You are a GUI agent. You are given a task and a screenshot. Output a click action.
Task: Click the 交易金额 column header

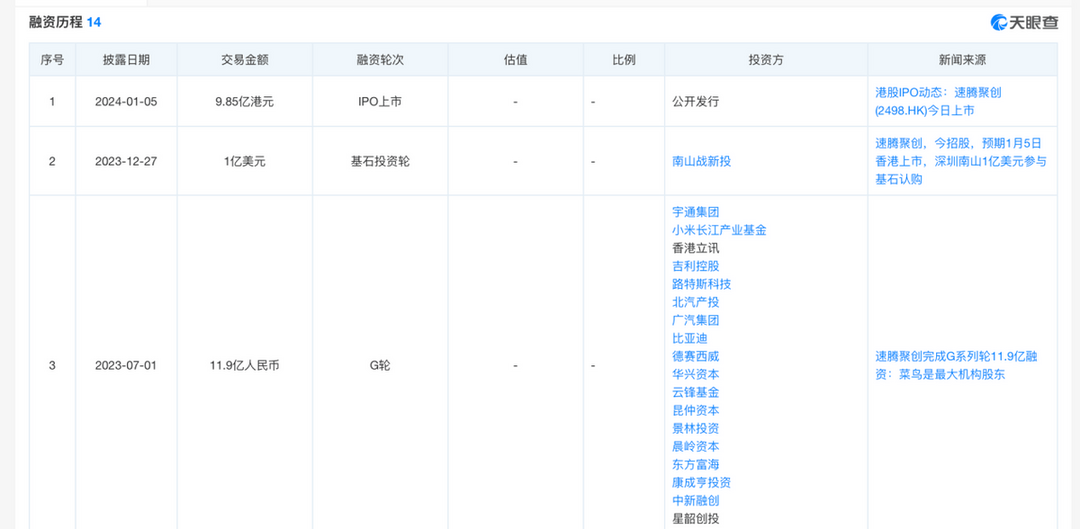[245, 60]
